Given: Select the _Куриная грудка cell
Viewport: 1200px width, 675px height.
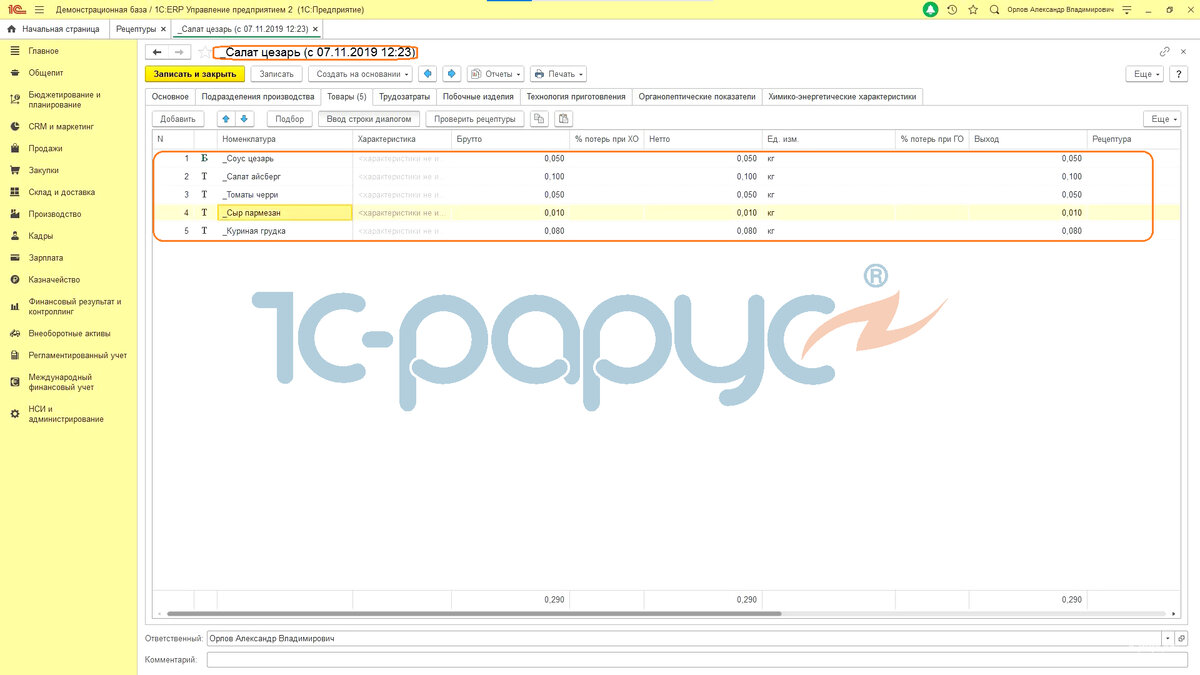Looking at the screenshot, I should (284, 231).
